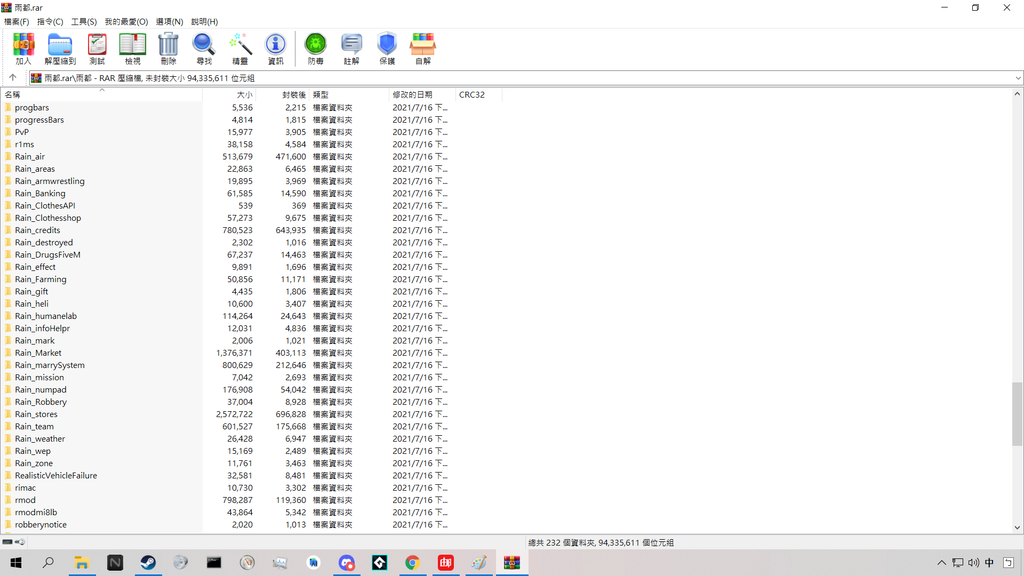This screenshot has width=1024, height=576.
Task: Select the Rain_credits folder name
Action: [37, 231]
